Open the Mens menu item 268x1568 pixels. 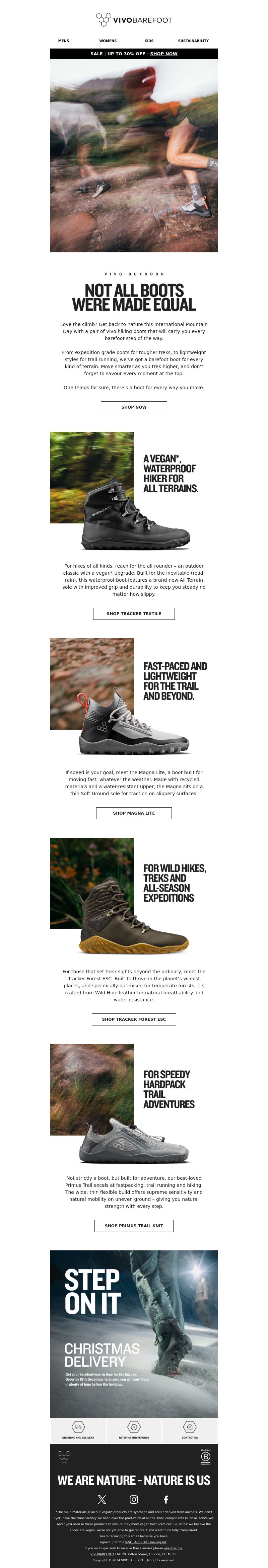point(63,41)
